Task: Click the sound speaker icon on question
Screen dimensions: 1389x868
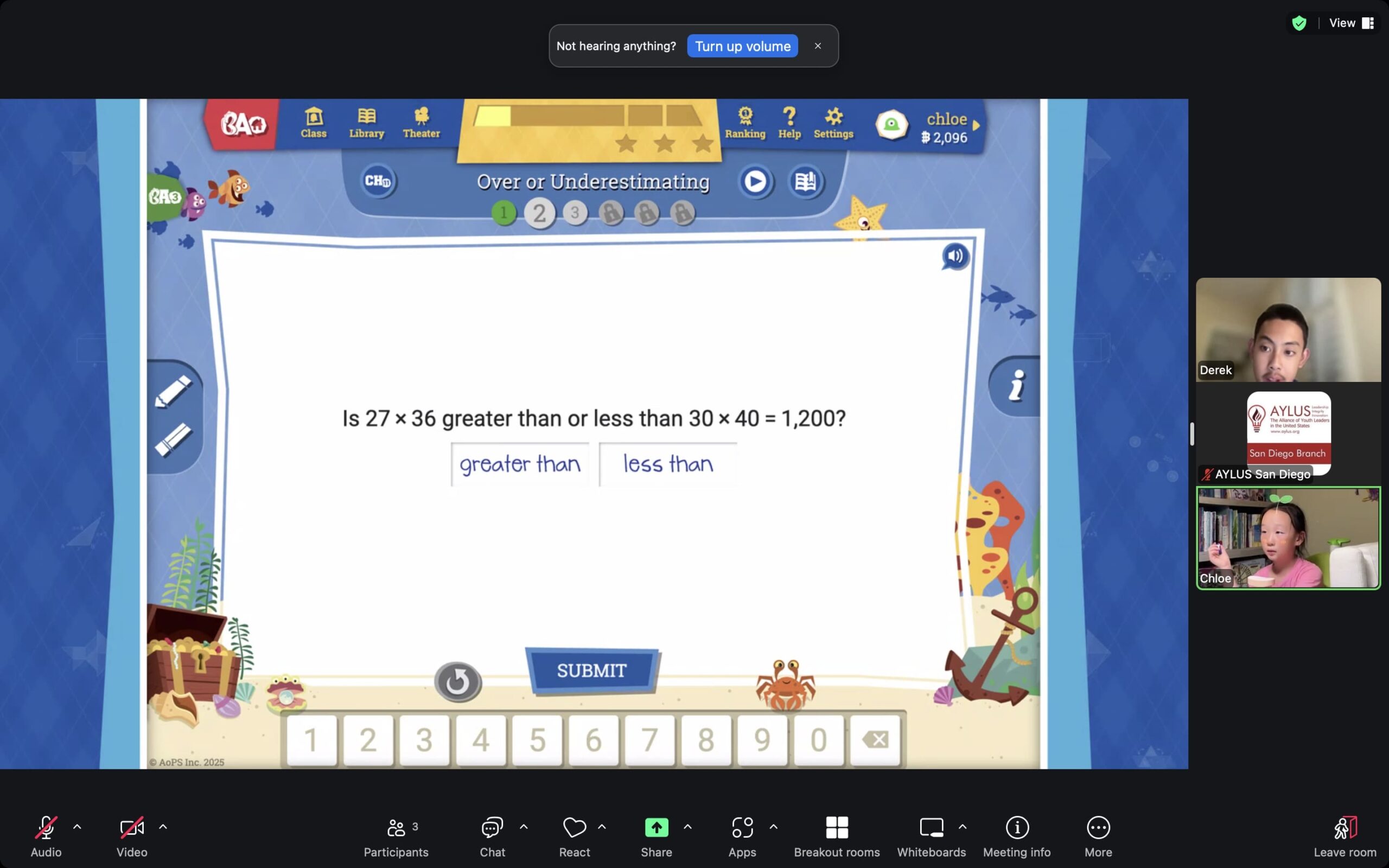Action: [955, 256]
